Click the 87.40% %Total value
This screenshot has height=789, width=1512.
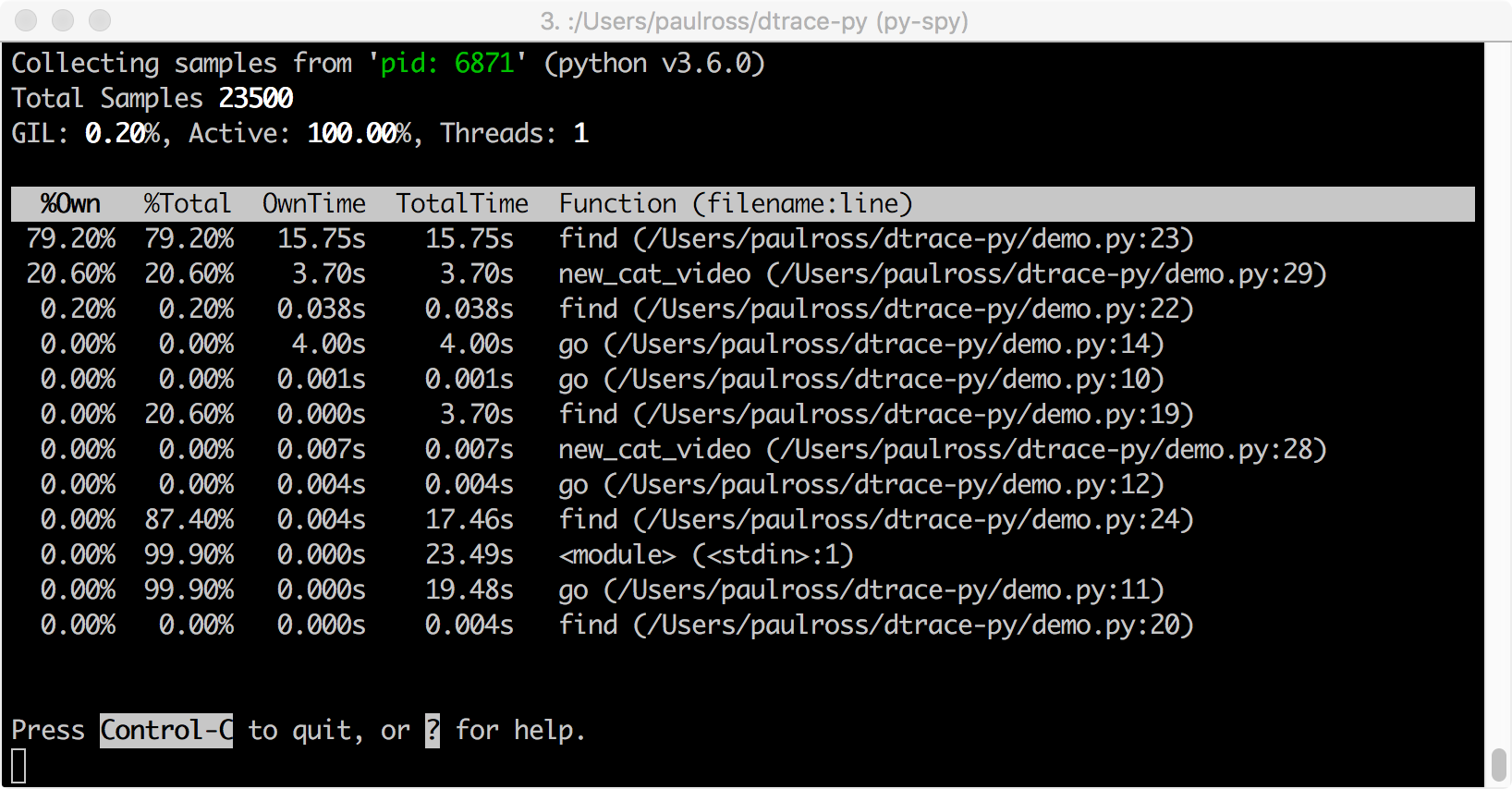189,520
